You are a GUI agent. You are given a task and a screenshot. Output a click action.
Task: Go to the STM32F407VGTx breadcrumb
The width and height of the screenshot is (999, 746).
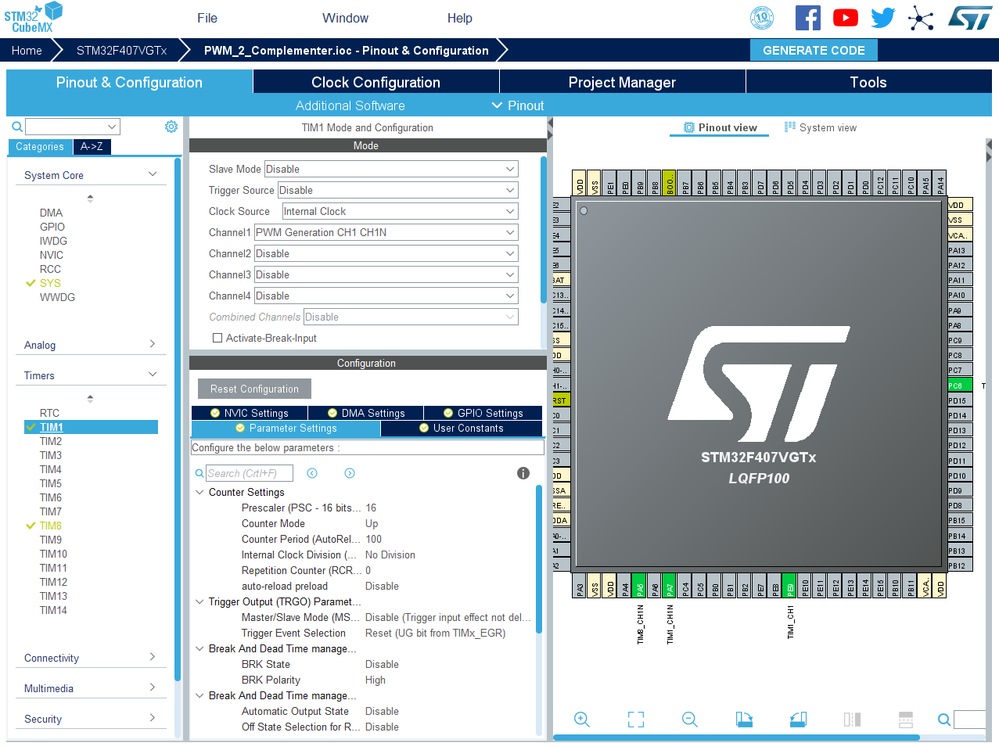[x=122, y=50]
